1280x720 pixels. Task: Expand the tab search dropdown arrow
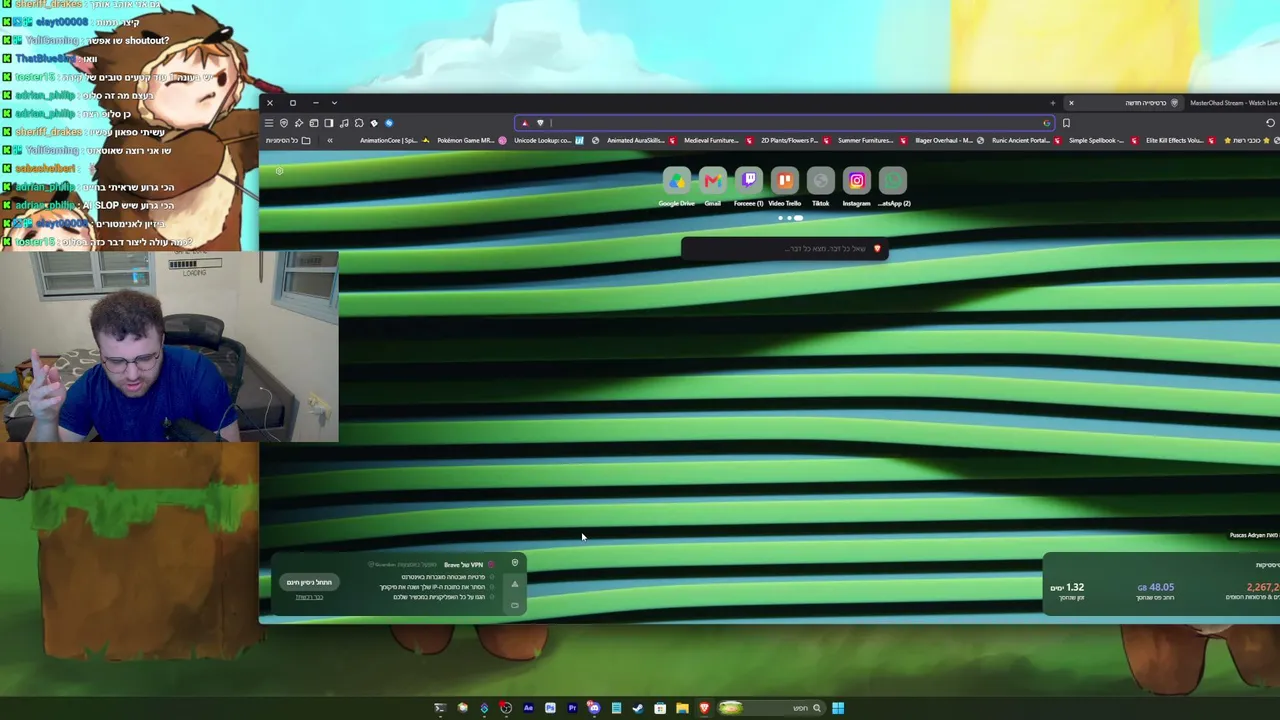[x=334, y=103]
